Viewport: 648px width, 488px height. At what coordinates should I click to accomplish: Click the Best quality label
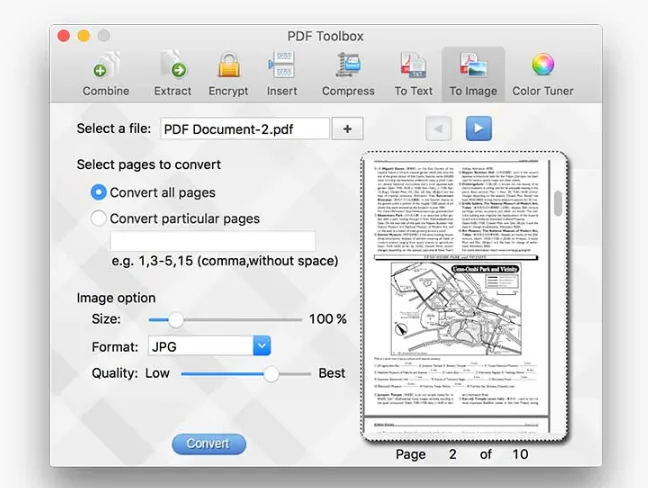tap(331, 373)
